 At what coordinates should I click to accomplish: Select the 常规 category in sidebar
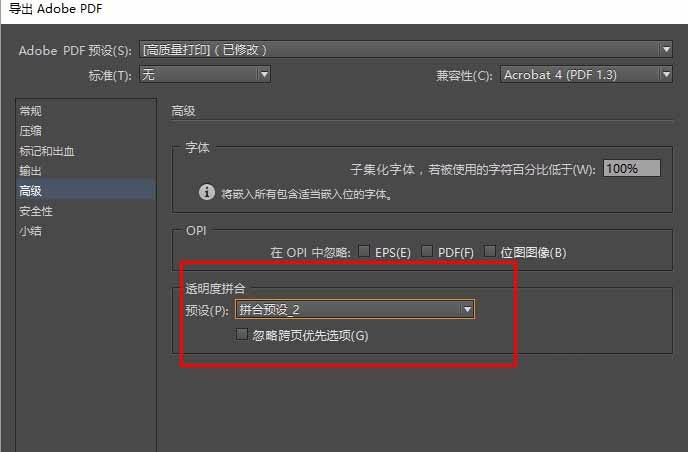86,111
